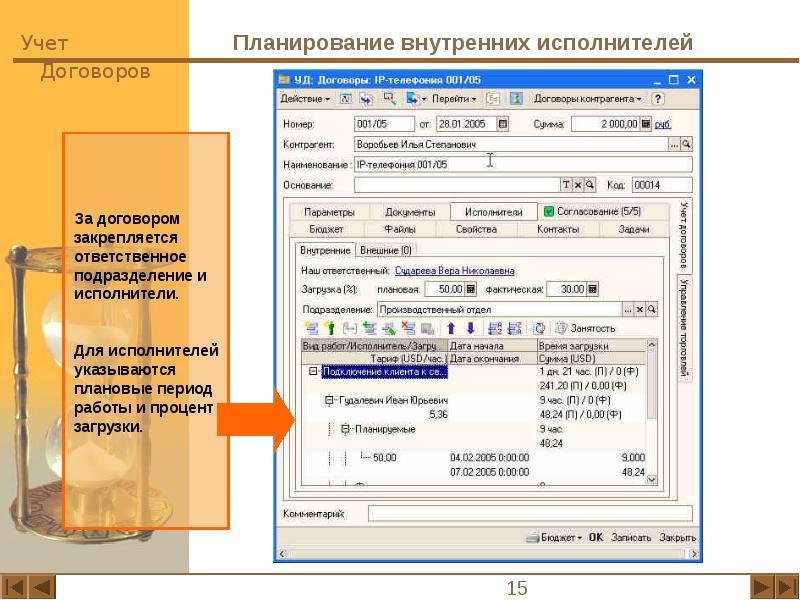Collapse the Планируемые tree node
This screenshot has height=600, width=800.
coord(345,429)
